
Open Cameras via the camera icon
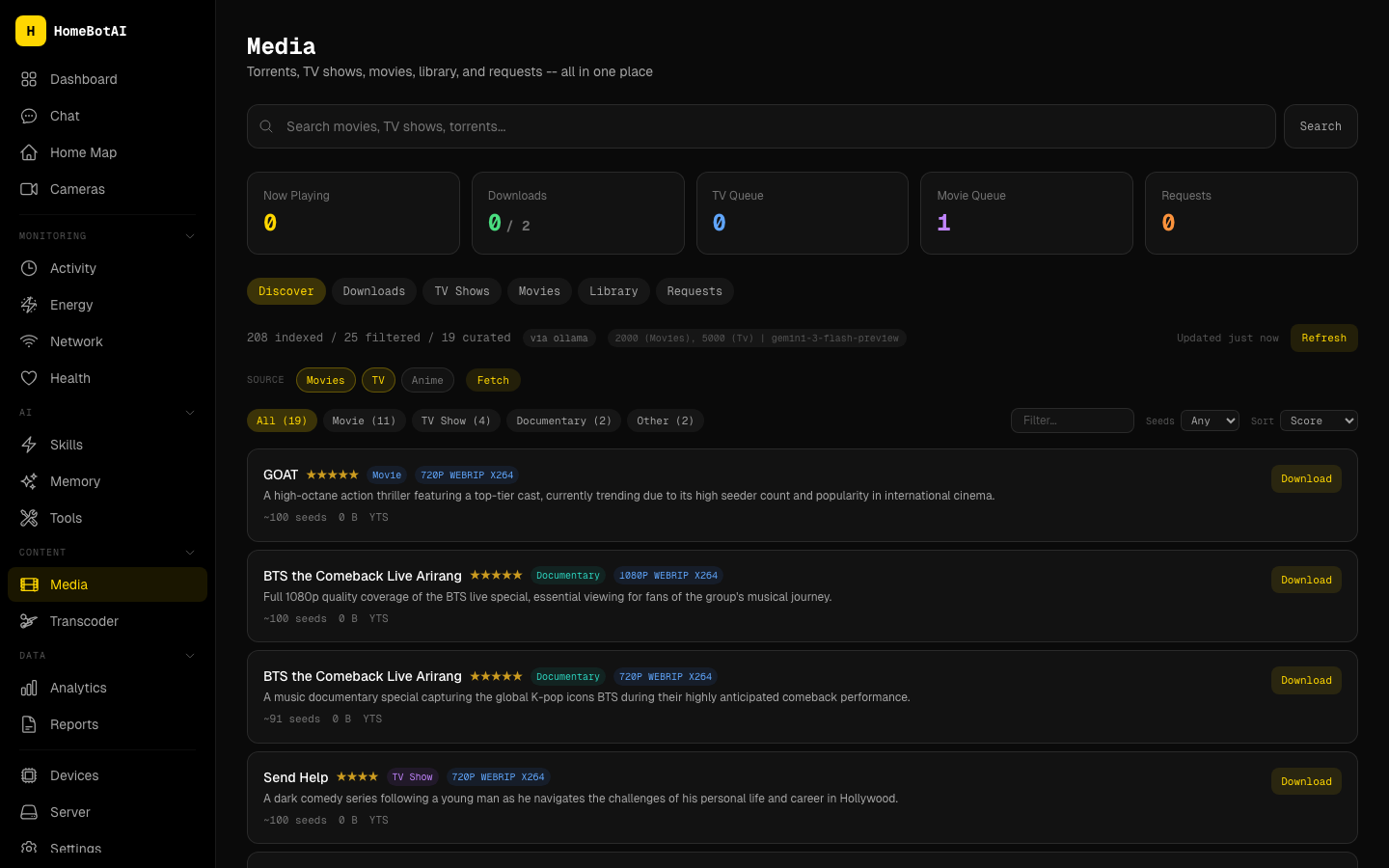[x=29, y=189]
